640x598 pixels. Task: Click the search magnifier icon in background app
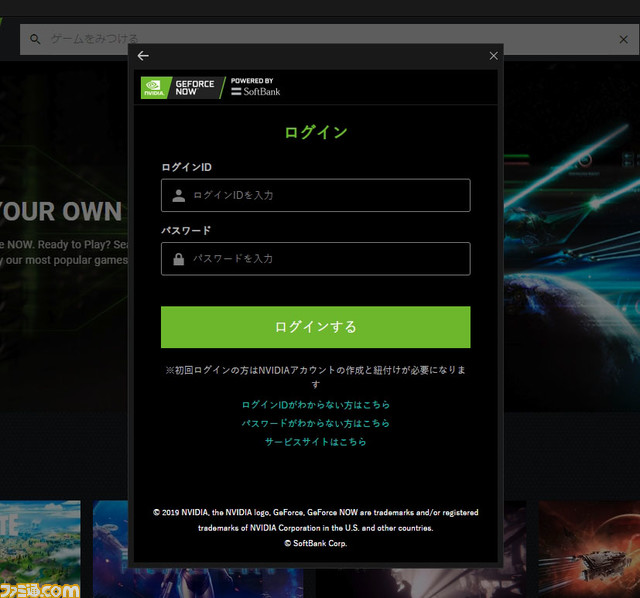pos(35,39)
